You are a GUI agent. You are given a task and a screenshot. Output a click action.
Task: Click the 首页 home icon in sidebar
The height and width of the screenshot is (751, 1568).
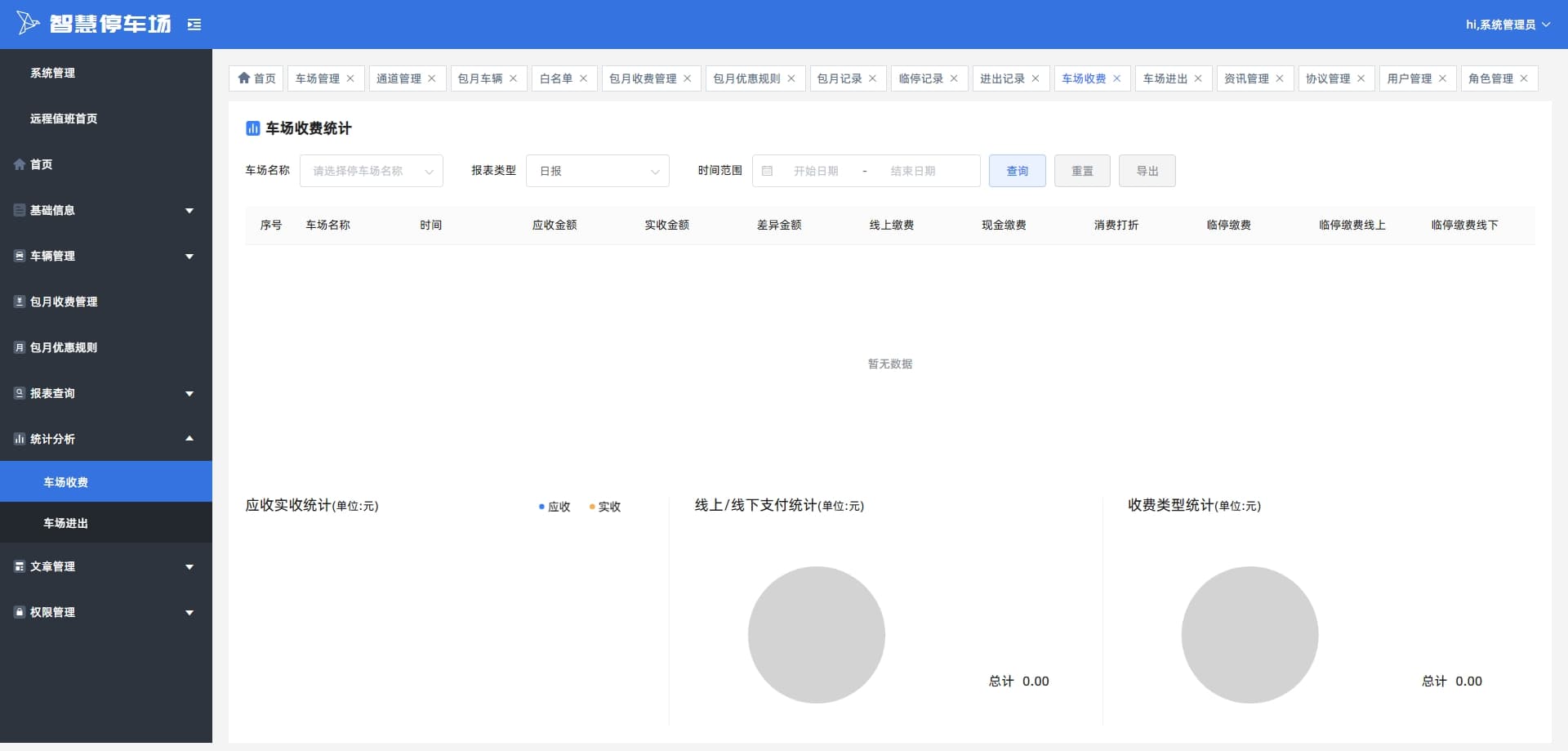tap(20, 164)
